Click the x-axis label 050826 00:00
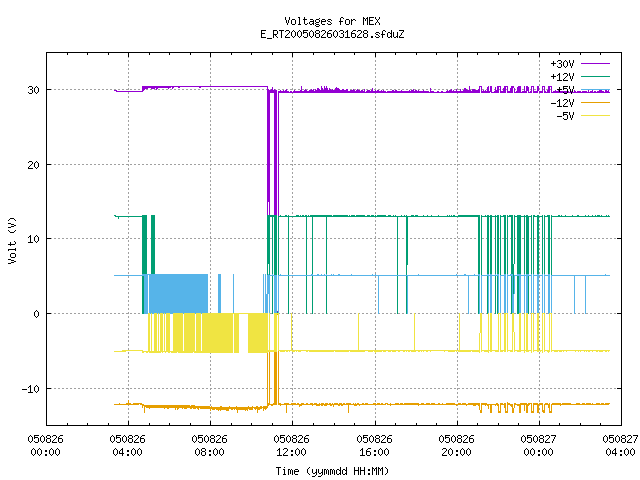 (45, 445)
